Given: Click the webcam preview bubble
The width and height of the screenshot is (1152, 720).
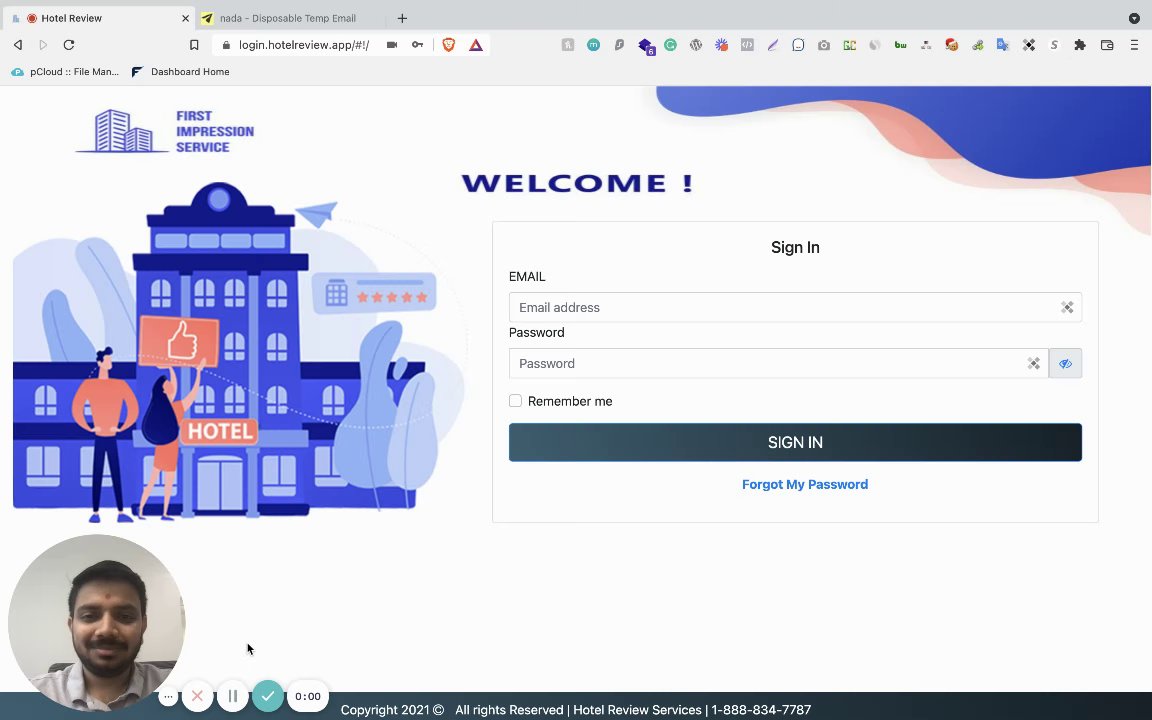Looking at the screenshot, I should tap(96, 623).
